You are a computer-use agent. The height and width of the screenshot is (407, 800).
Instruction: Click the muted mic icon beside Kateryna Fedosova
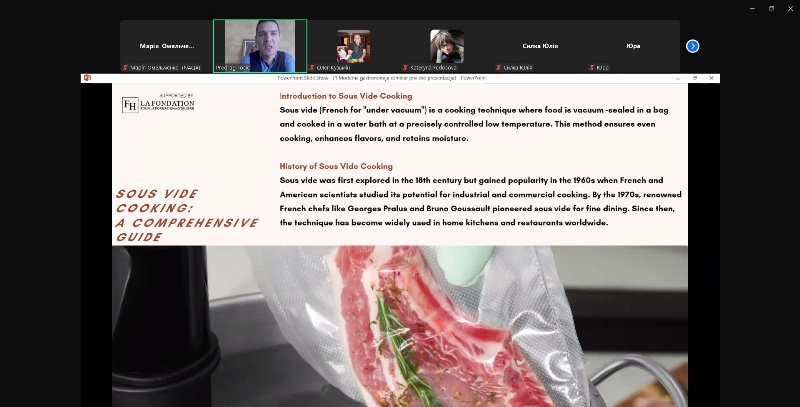[x=405, y=67]
